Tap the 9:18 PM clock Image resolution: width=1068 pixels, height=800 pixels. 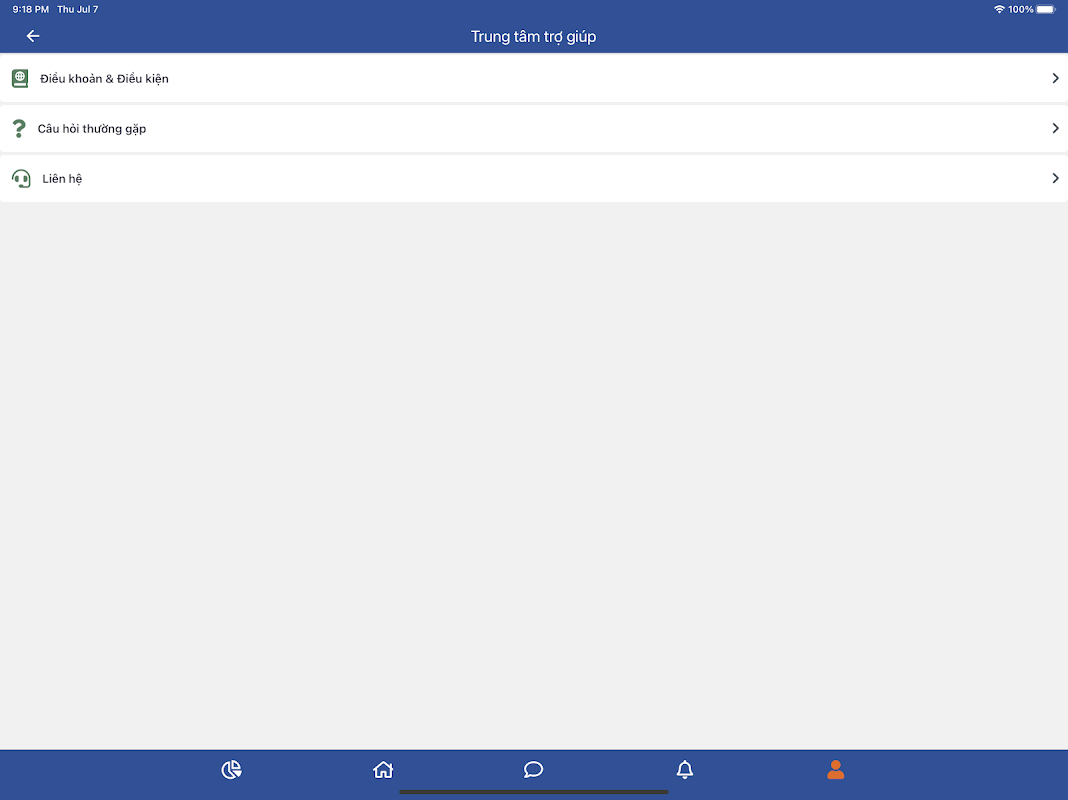(31, 10)
